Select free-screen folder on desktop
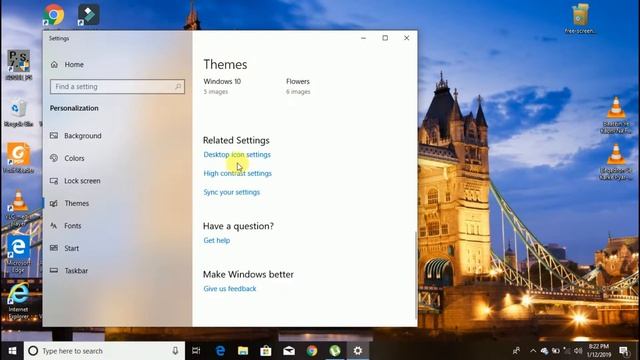Image resolution: width=640 pixels, height=360 pixels. point(580,18)
